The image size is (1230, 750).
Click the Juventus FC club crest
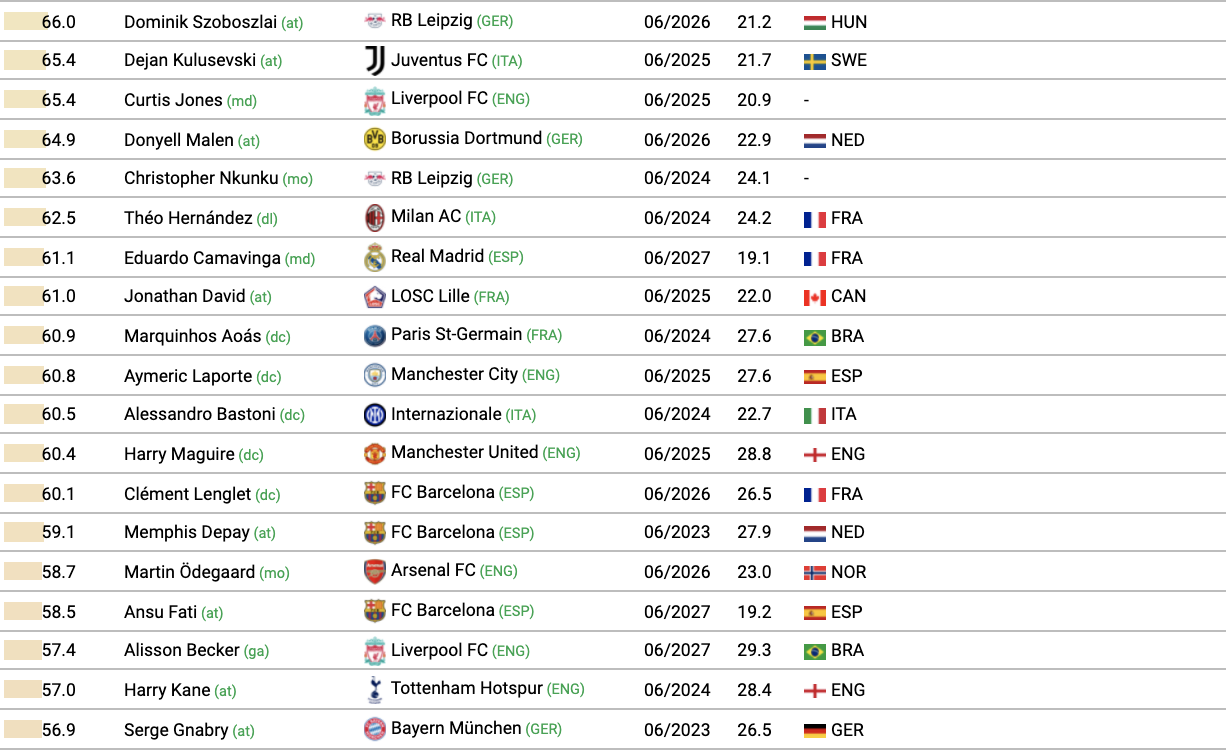[374, 61]
